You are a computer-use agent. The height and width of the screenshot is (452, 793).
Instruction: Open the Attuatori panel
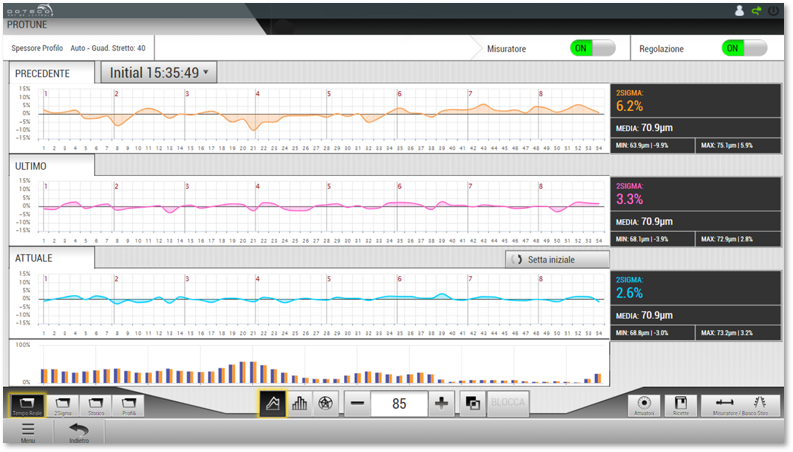click(x=644, y=404)
